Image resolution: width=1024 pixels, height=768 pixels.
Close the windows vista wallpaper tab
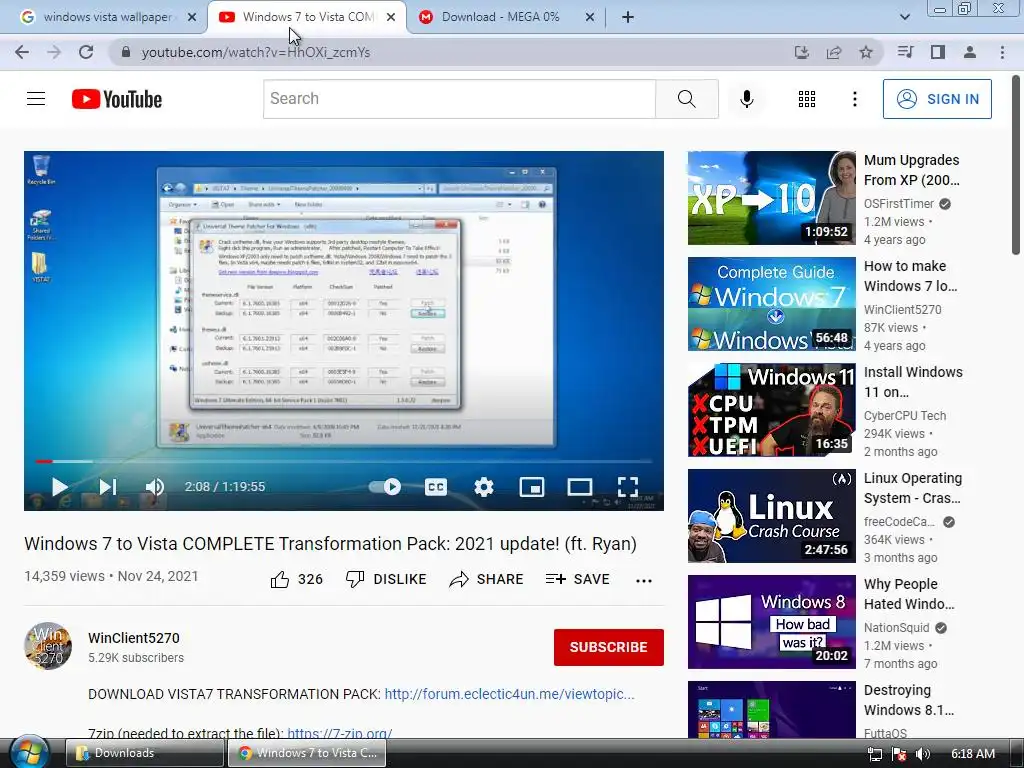click(x=192, y=17)
